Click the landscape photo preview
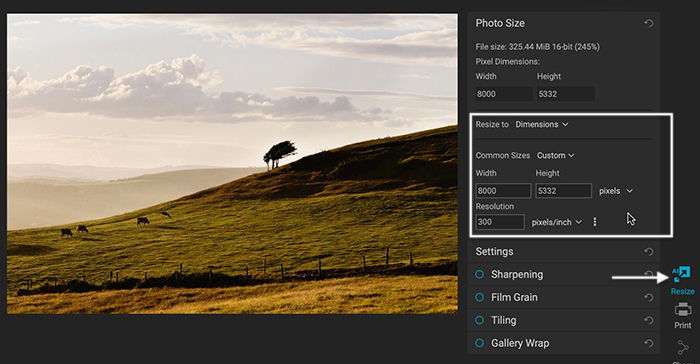Image resolution: width=700 pixels, height=364 pixels. point(232,163)
